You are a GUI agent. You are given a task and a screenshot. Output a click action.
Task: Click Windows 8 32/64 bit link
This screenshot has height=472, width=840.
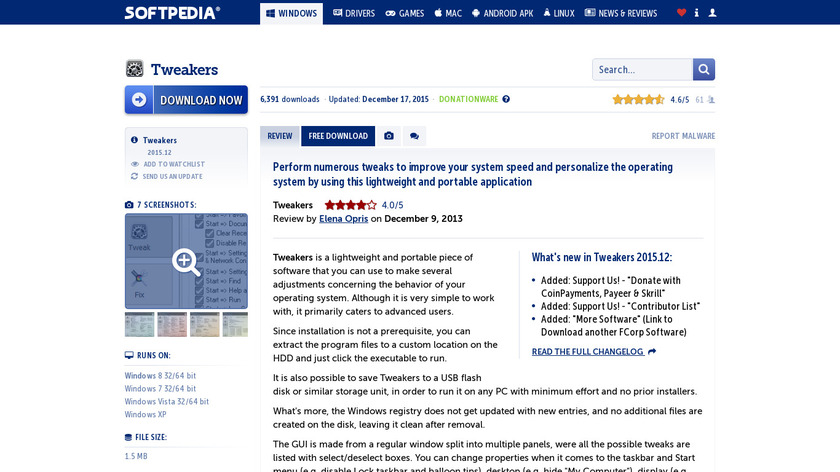[160, 376]
